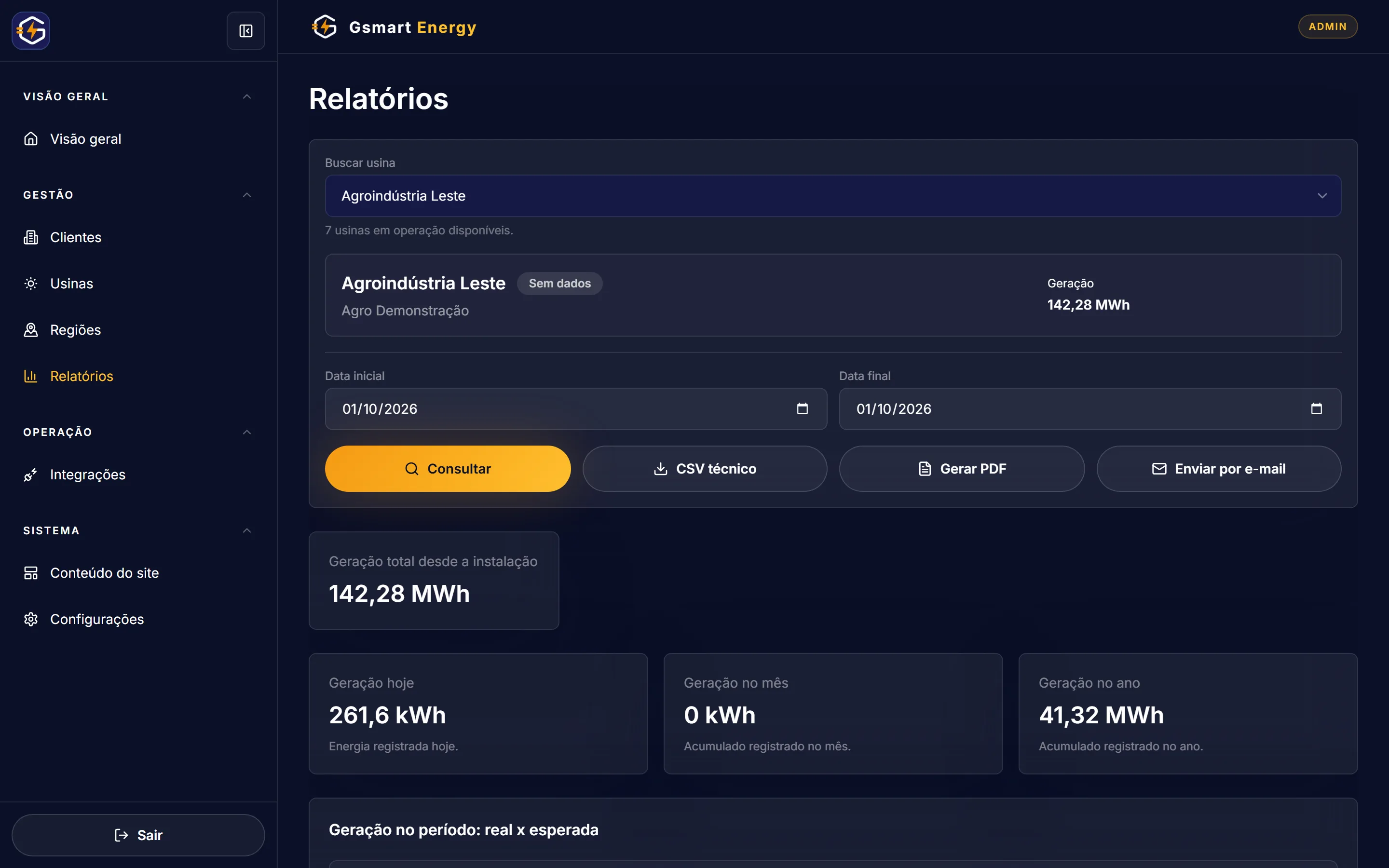
Task: Click the Geração no ano 41,32 MWh value
Action: (1101, 715)
